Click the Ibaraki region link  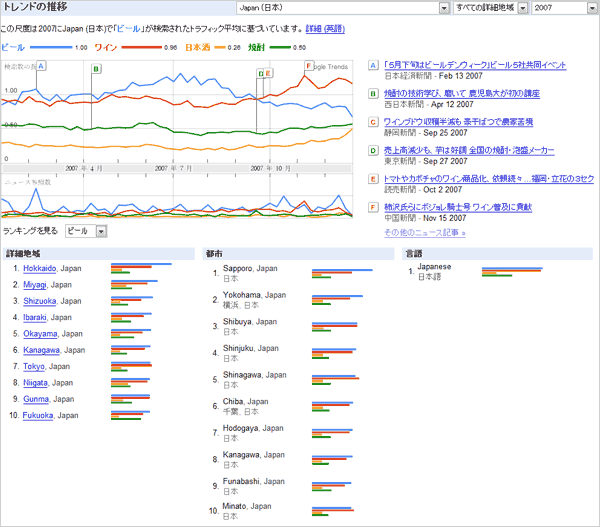(x=35, y=317)
